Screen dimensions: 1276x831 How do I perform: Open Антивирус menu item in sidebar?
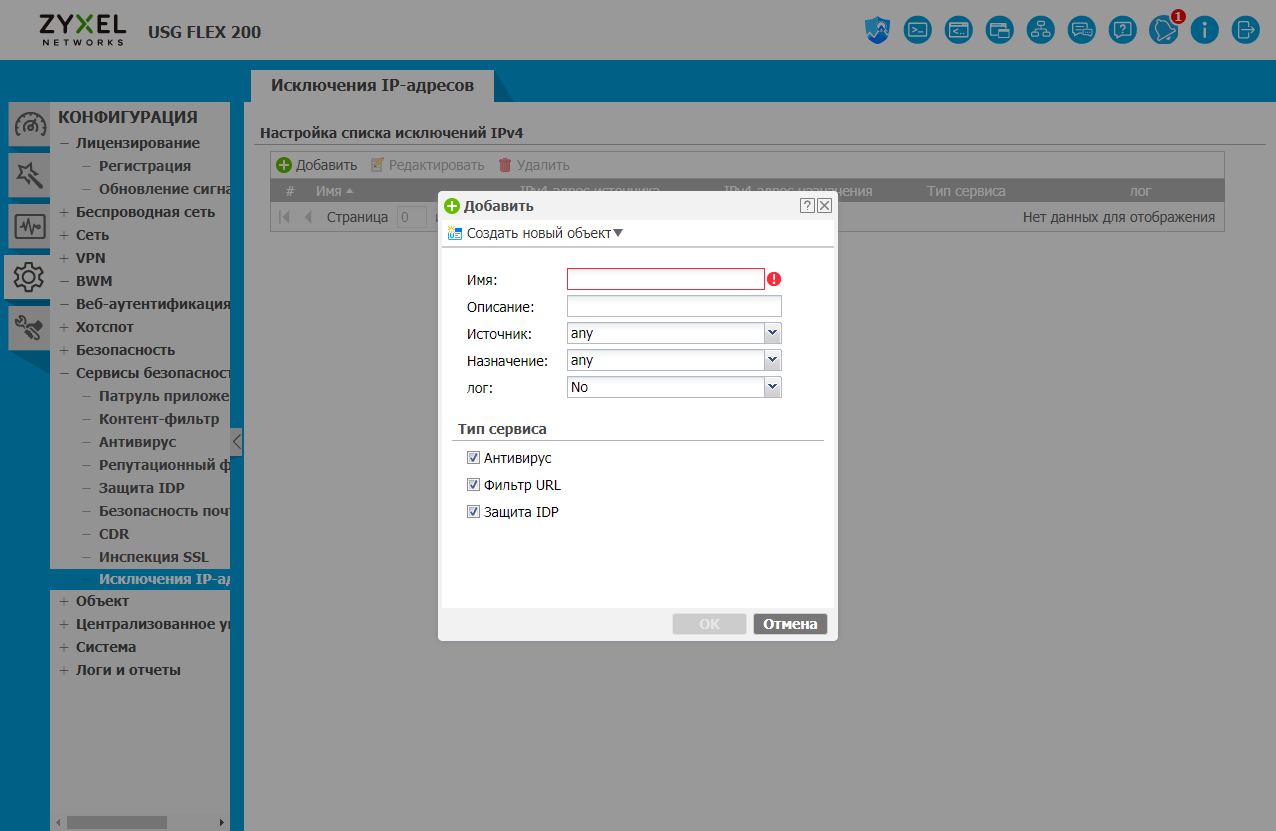tap(137, 442)
